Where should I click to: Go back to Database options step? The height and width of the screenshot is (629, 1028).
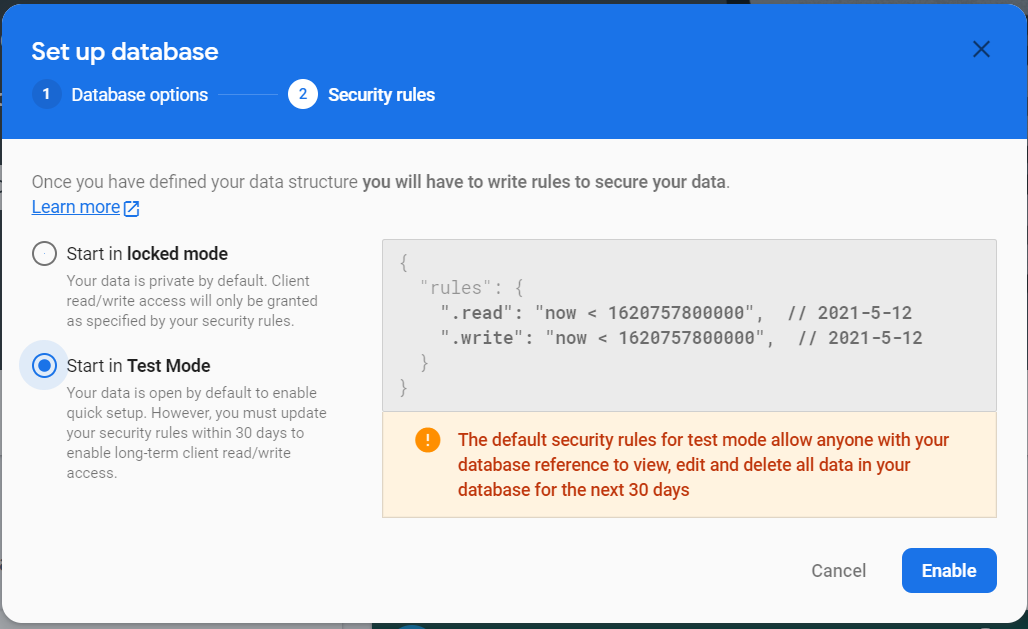[139, 95]
